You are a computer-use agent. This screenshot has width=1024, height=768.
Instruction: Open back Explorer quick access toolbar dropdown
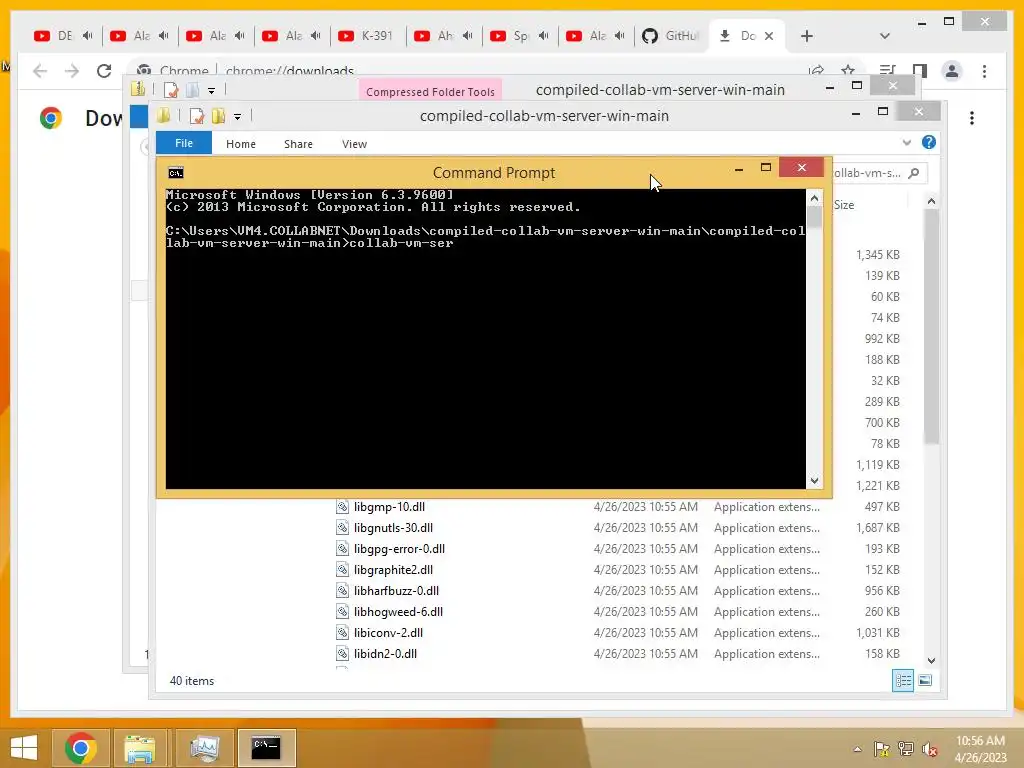click(x=212, y=91)
